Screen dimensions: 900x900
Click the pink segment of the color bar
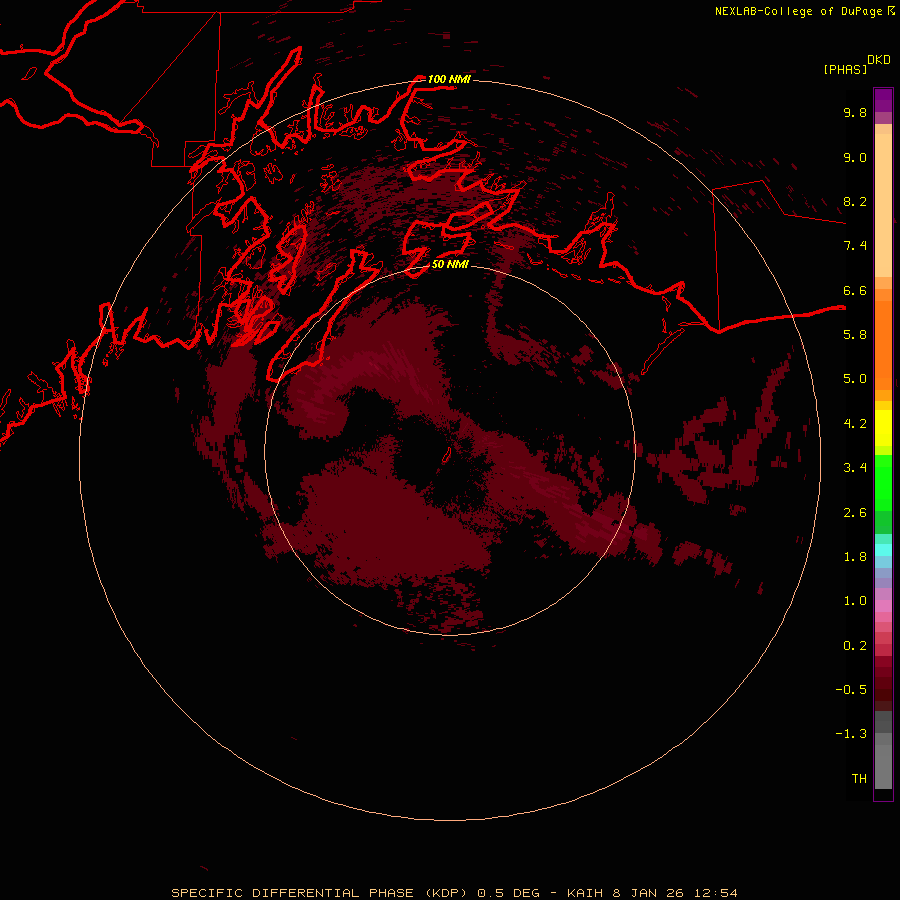883,606
